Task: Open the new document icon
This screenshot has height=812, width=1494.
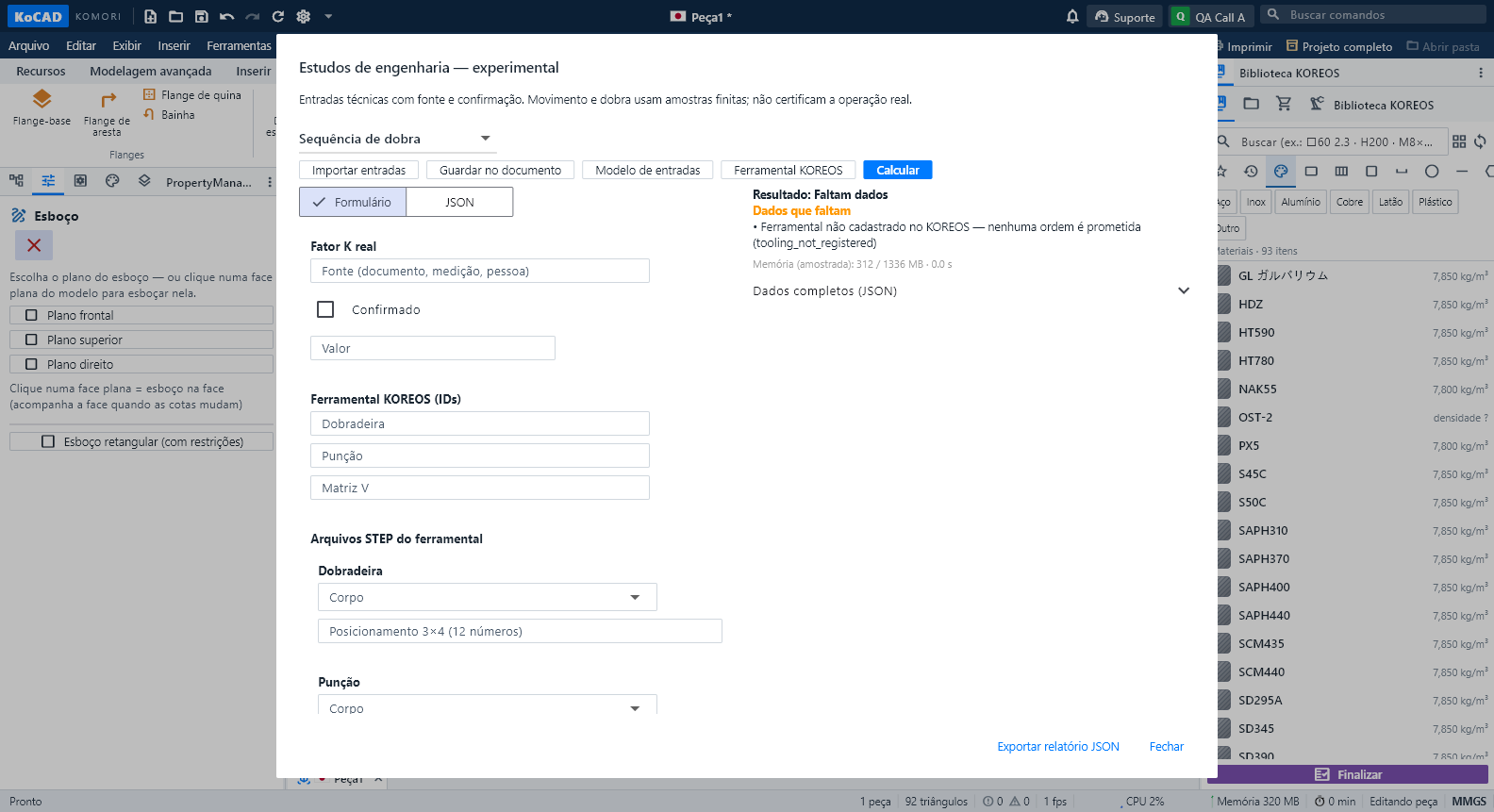Action: pyautogui.click(x=150, y=16)
